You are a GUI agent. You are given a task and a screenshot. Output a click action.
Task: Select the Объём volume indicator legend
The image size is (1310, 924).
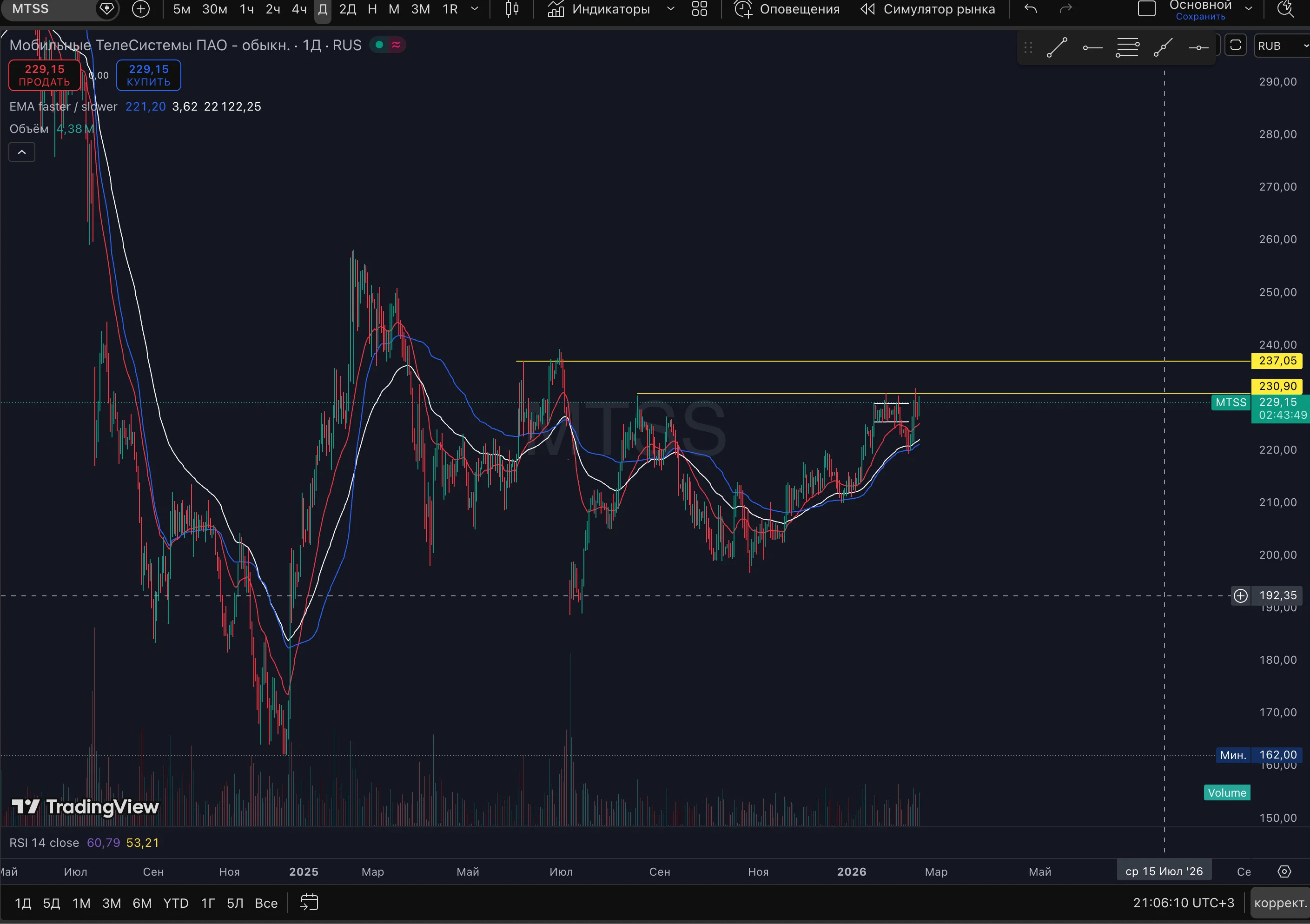point(29,129)
